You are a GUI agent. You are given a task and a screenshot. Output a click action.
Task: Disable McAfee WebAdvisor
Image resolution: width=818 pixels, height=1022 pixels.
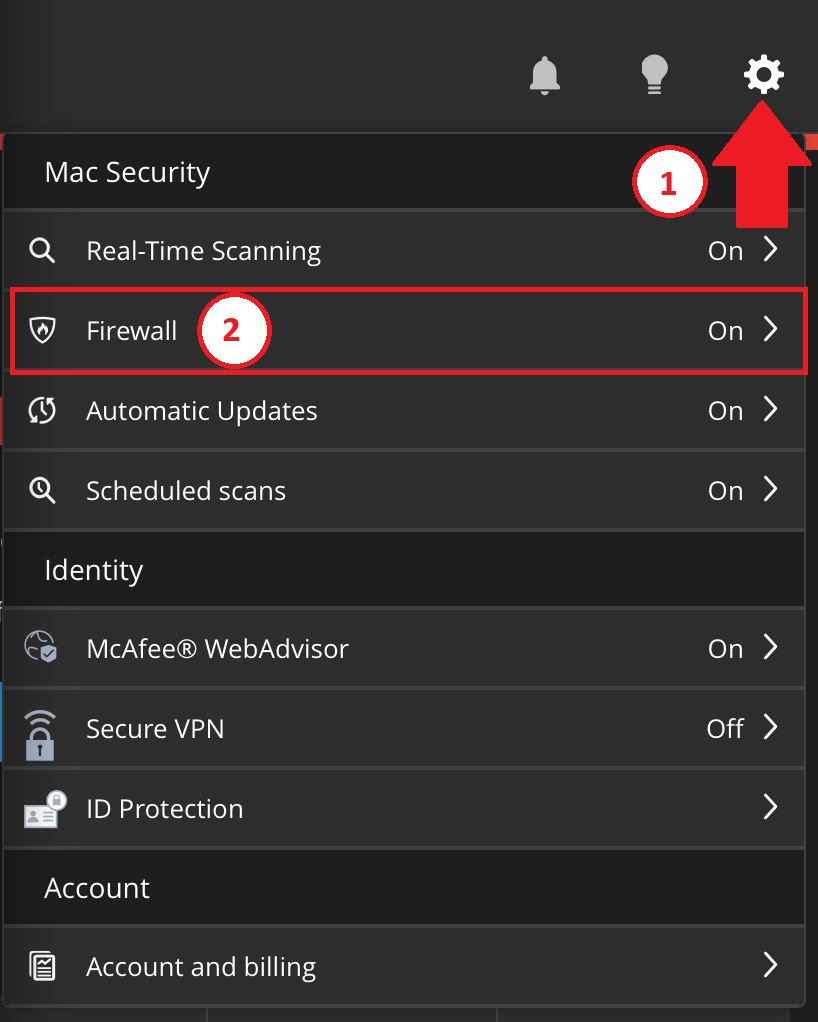pos(724,648)
